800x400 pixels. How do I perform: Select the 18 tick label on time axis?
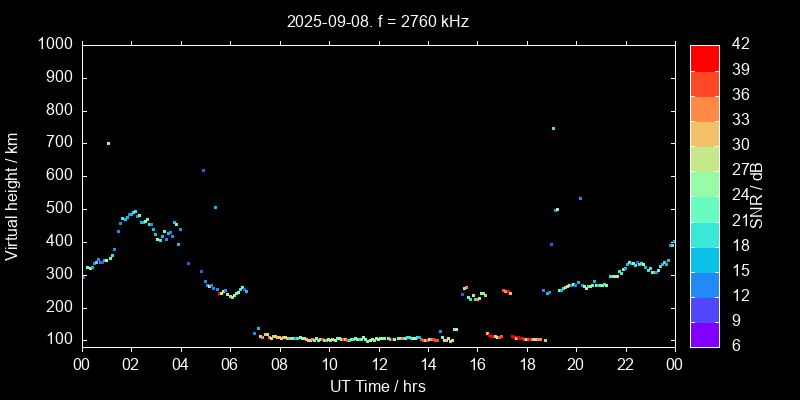[x=526, y=364]
